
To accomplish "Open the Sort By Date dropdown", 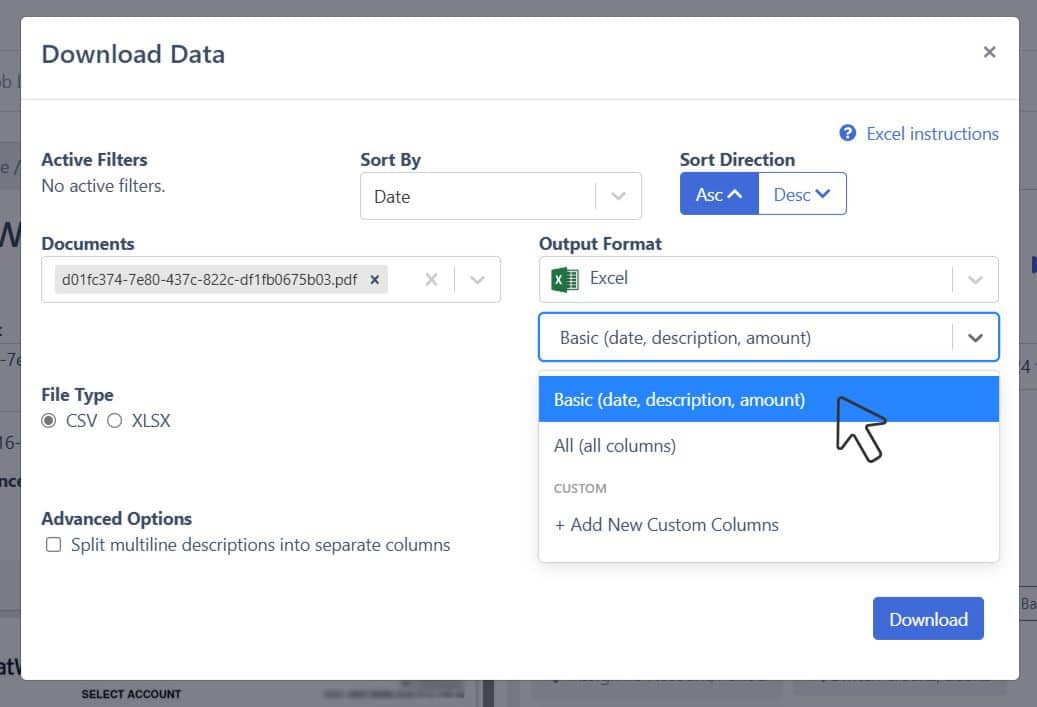I will 501,196.
